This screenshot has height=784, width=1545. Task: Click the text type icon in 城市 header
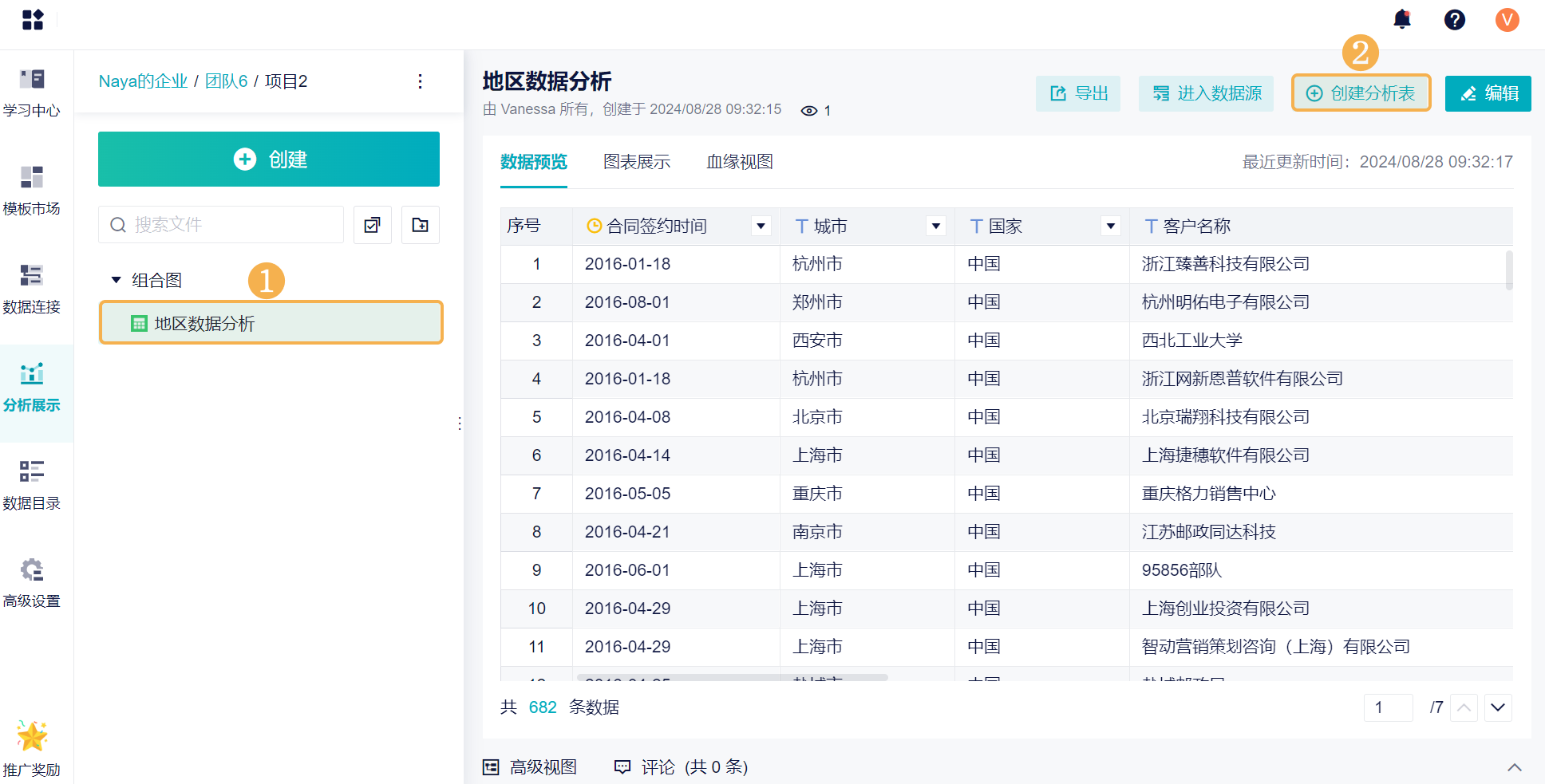[x=802, y=226]
